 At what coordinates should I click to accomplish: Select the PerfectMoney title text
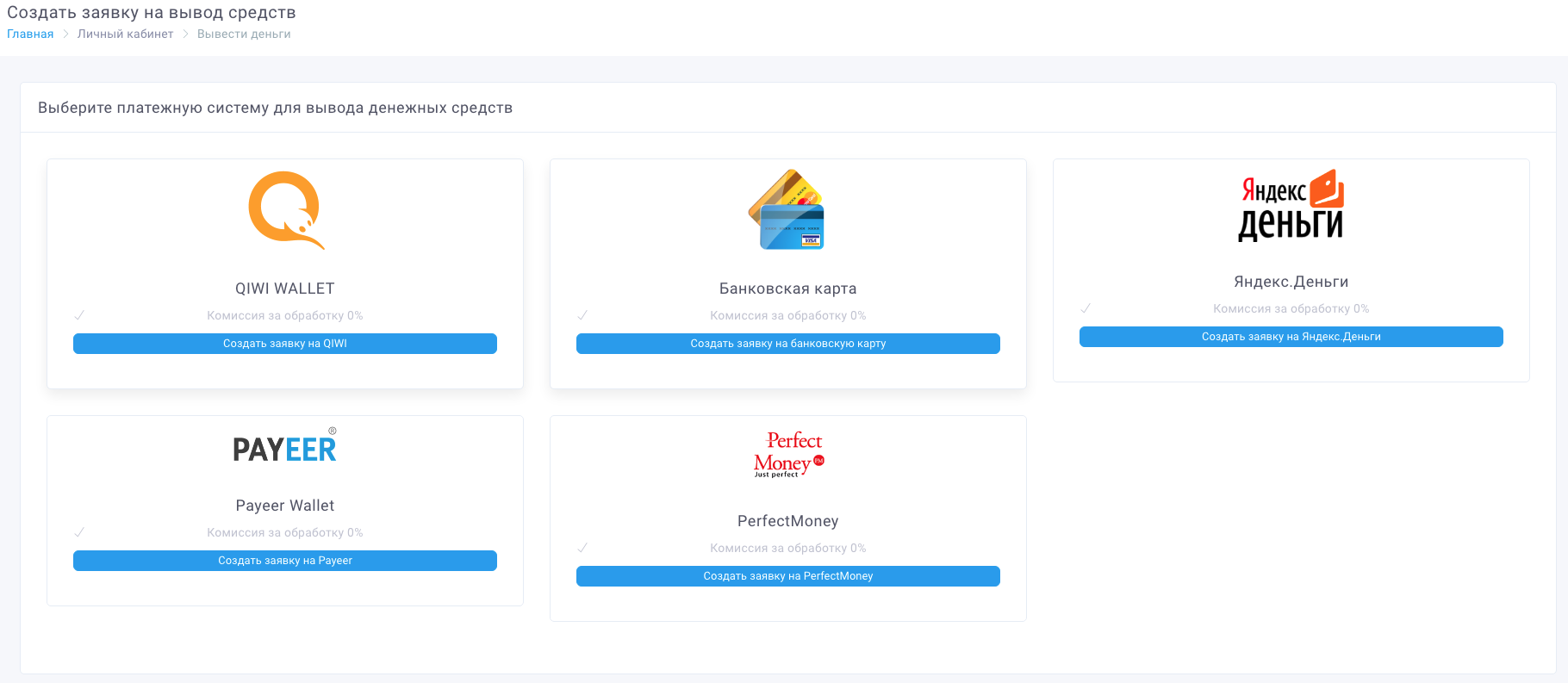click(x=788, y=521)
